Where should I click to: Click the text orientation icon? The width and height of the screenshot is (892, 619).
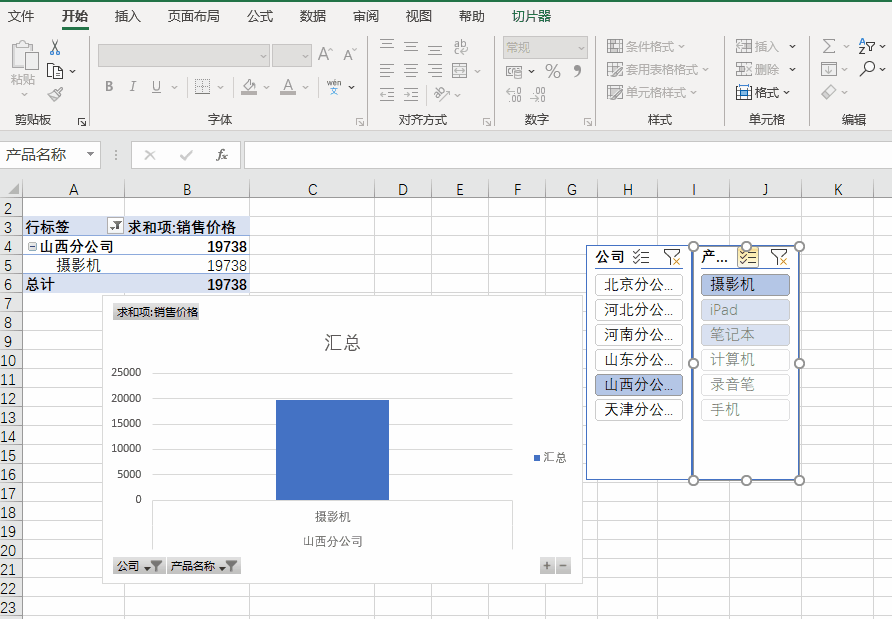tap(441, 93)
